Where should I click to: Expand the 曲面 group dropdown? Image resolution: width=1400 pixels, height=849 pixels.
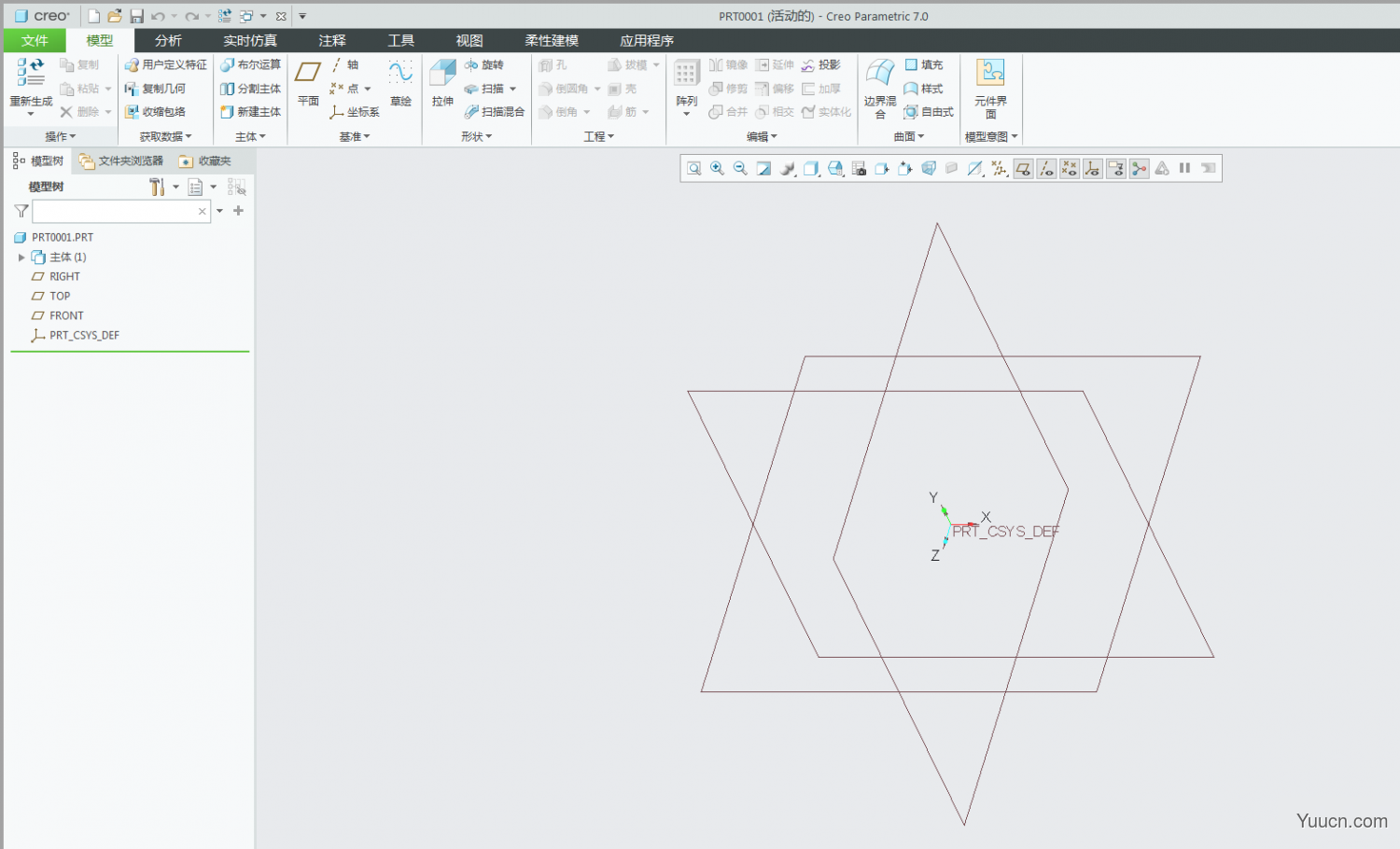(x=909, y=136)
